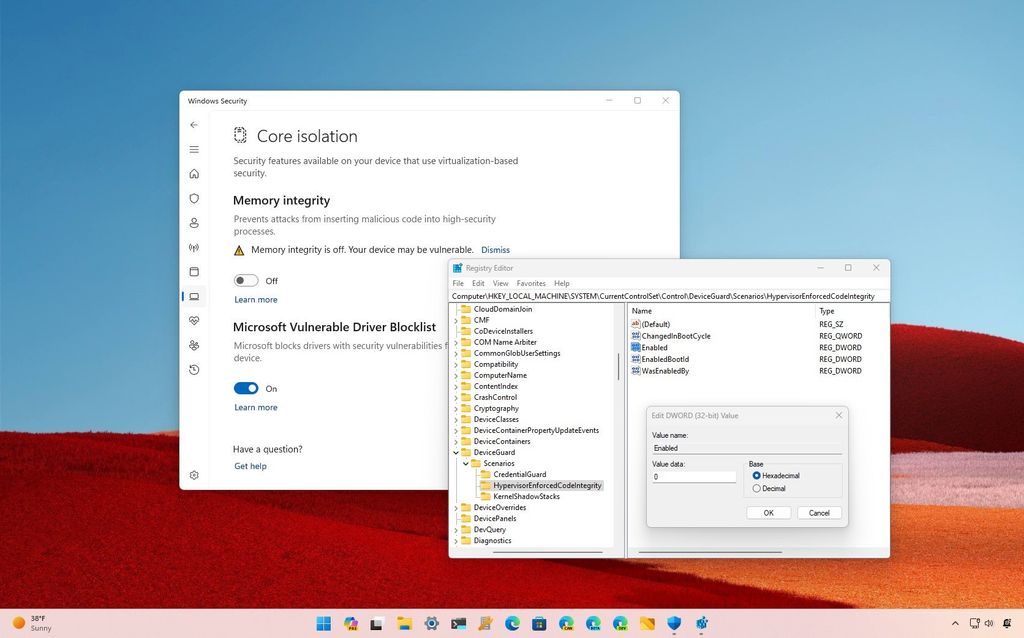Open Microsoft Edge from the taskbar
The image size is (1024, 638).
pos(510,623)
